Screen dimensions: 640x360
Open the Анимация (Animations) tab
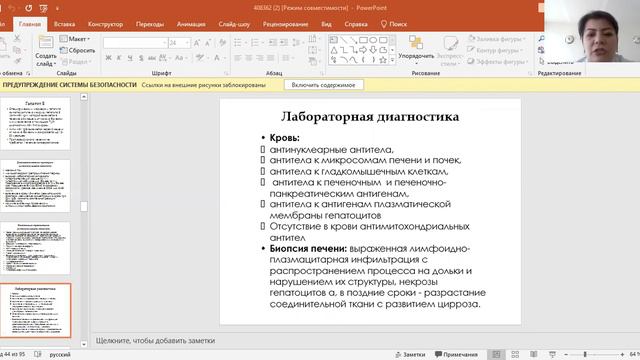pos(191,24)
